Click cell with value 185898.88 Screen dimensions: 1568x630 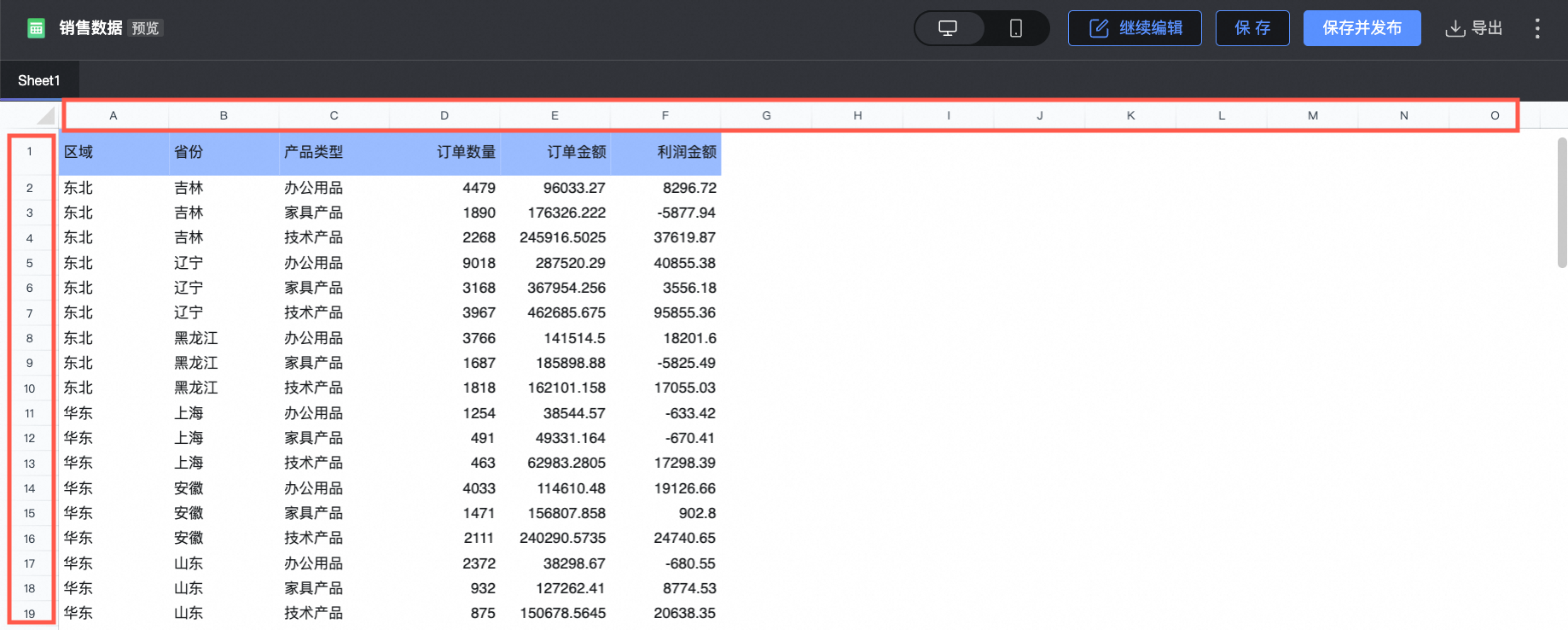[555, 363]
